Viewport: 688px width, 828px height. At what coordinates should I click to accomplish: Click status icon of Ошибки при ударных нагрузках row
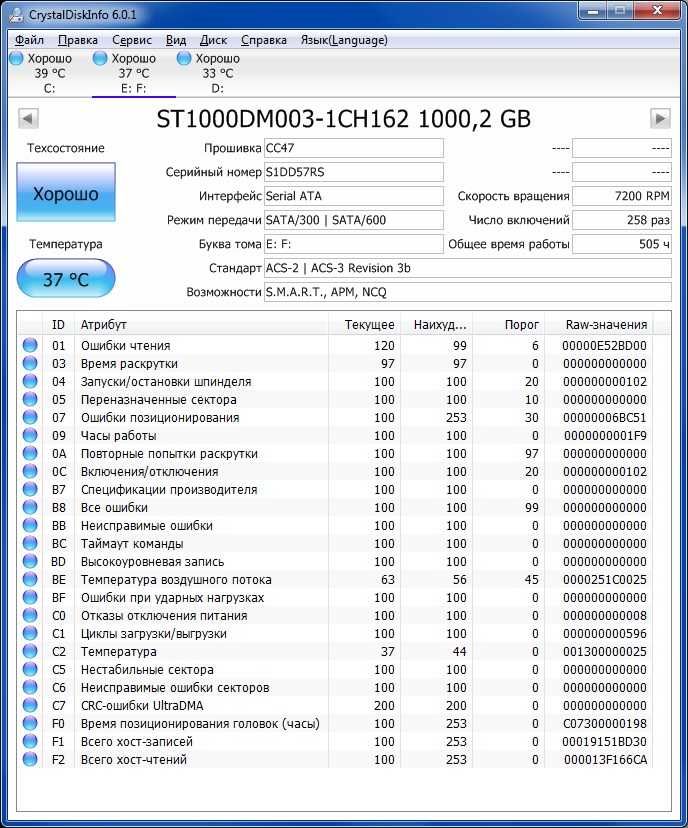[x=30, y=597]
